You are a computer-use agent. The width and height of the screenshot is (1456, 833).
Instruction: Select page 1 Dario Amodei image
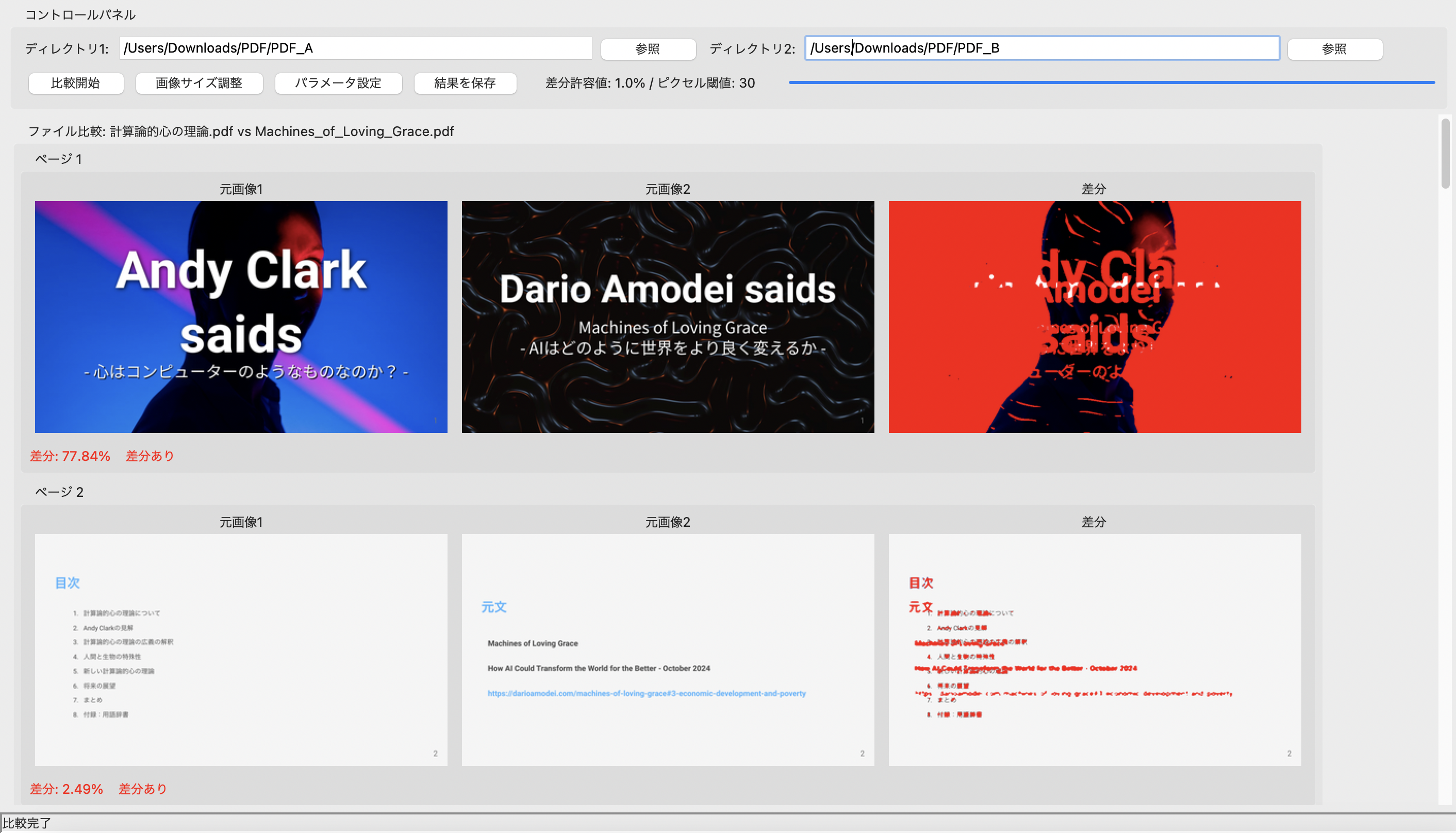pyautogui.click(x=668, y=316)
